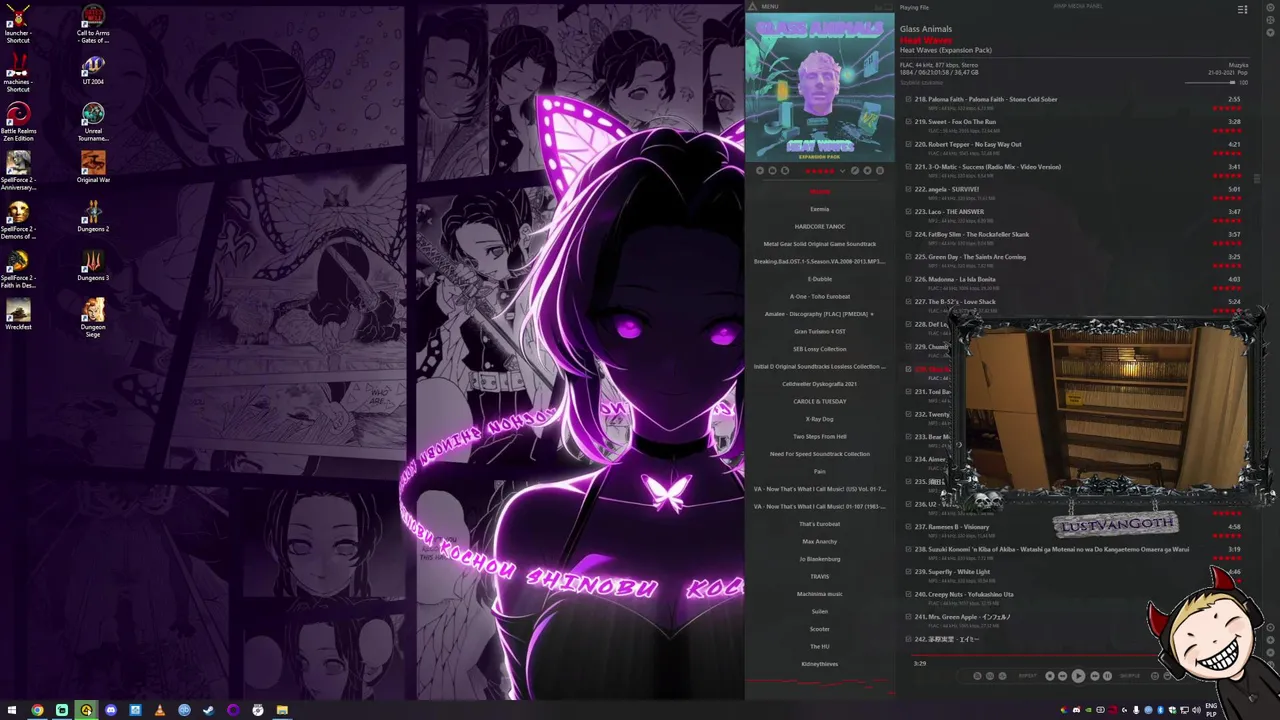The image size is (1280, 720).
Task: Open the SEB Lossy Collection playlist
Action: pos(819,349)
